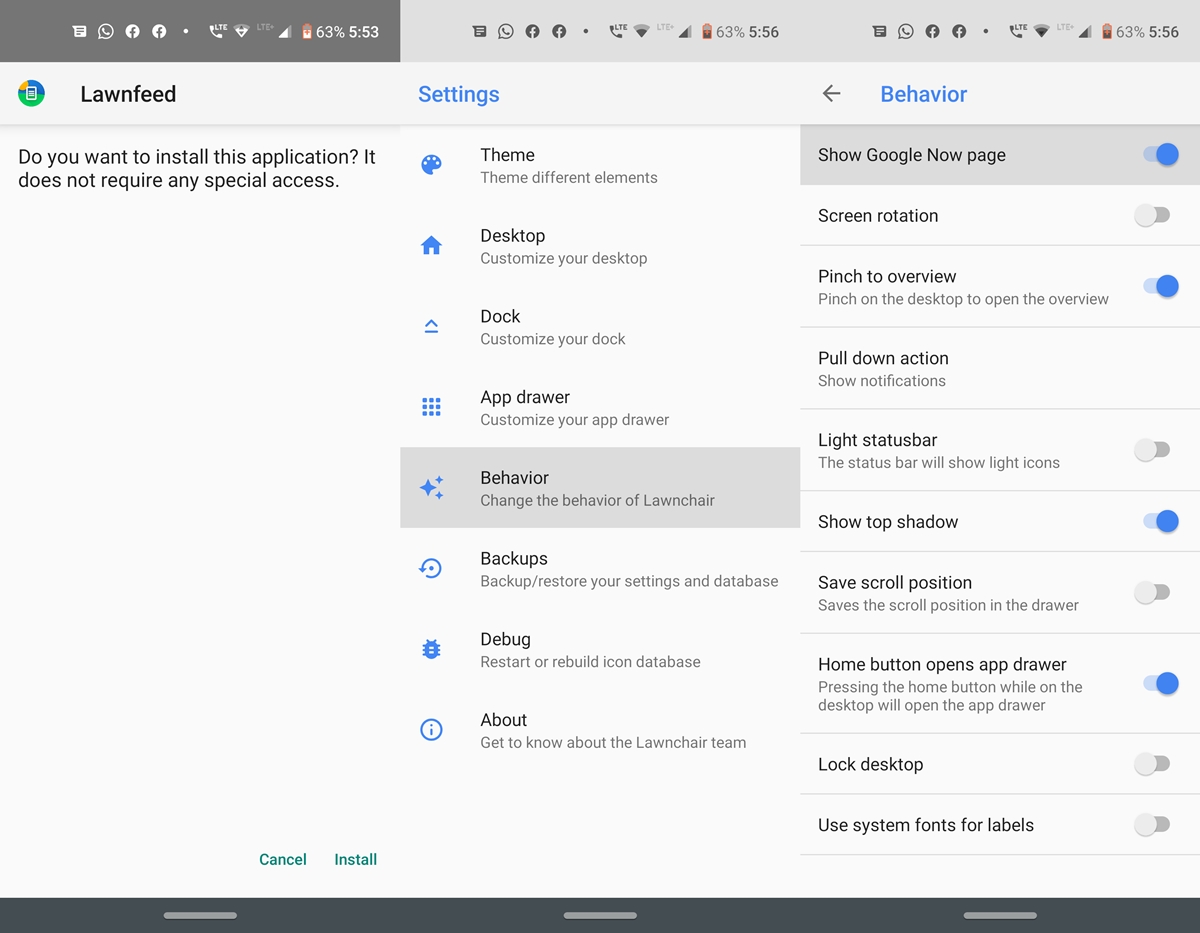Viewport: 1200px width, 933px height.
Task: Click 'Change the behavior of Lawnchair' text
Action: click(x=598, y=500)
